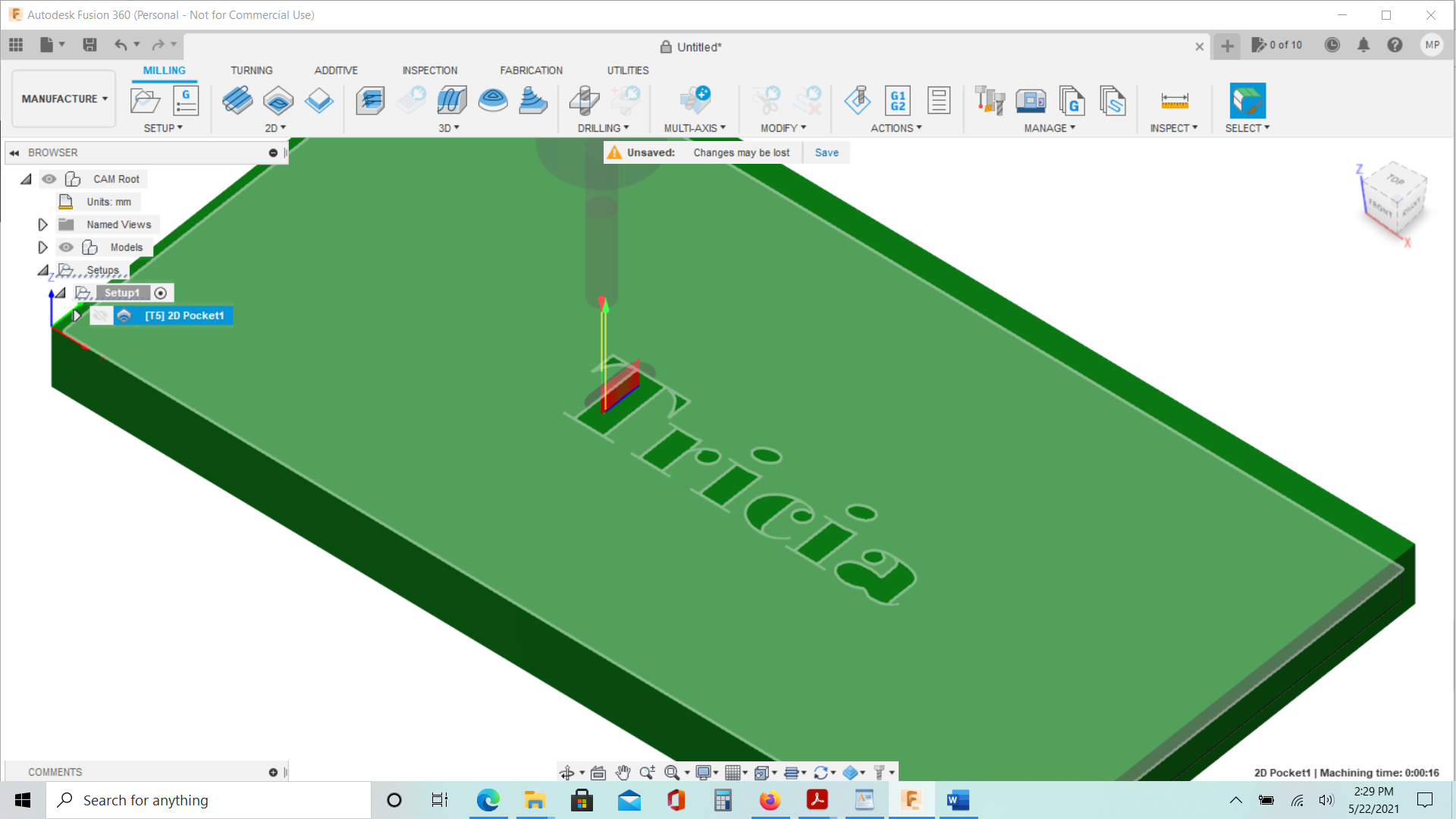Activate Setup1 radio button

161,293
